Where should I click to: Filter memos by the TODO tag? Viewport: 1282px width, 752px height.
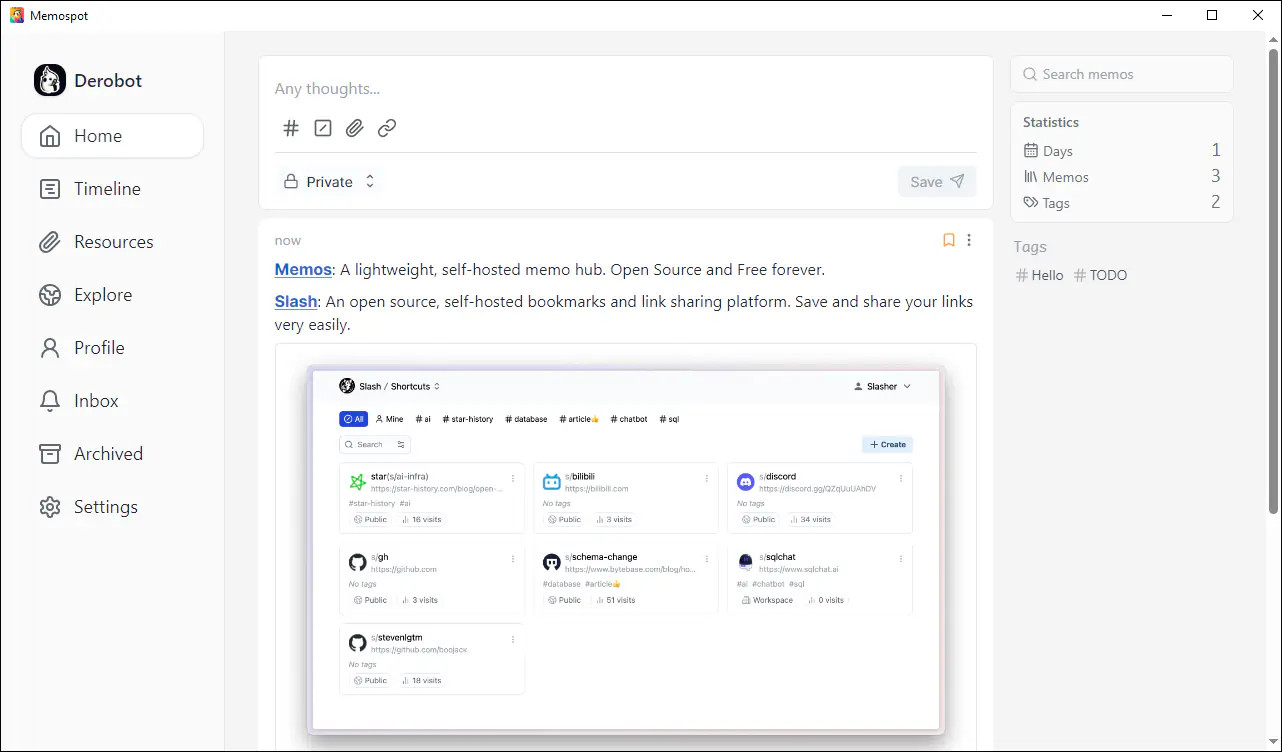pyautogui.click(x=1100, y=275)
